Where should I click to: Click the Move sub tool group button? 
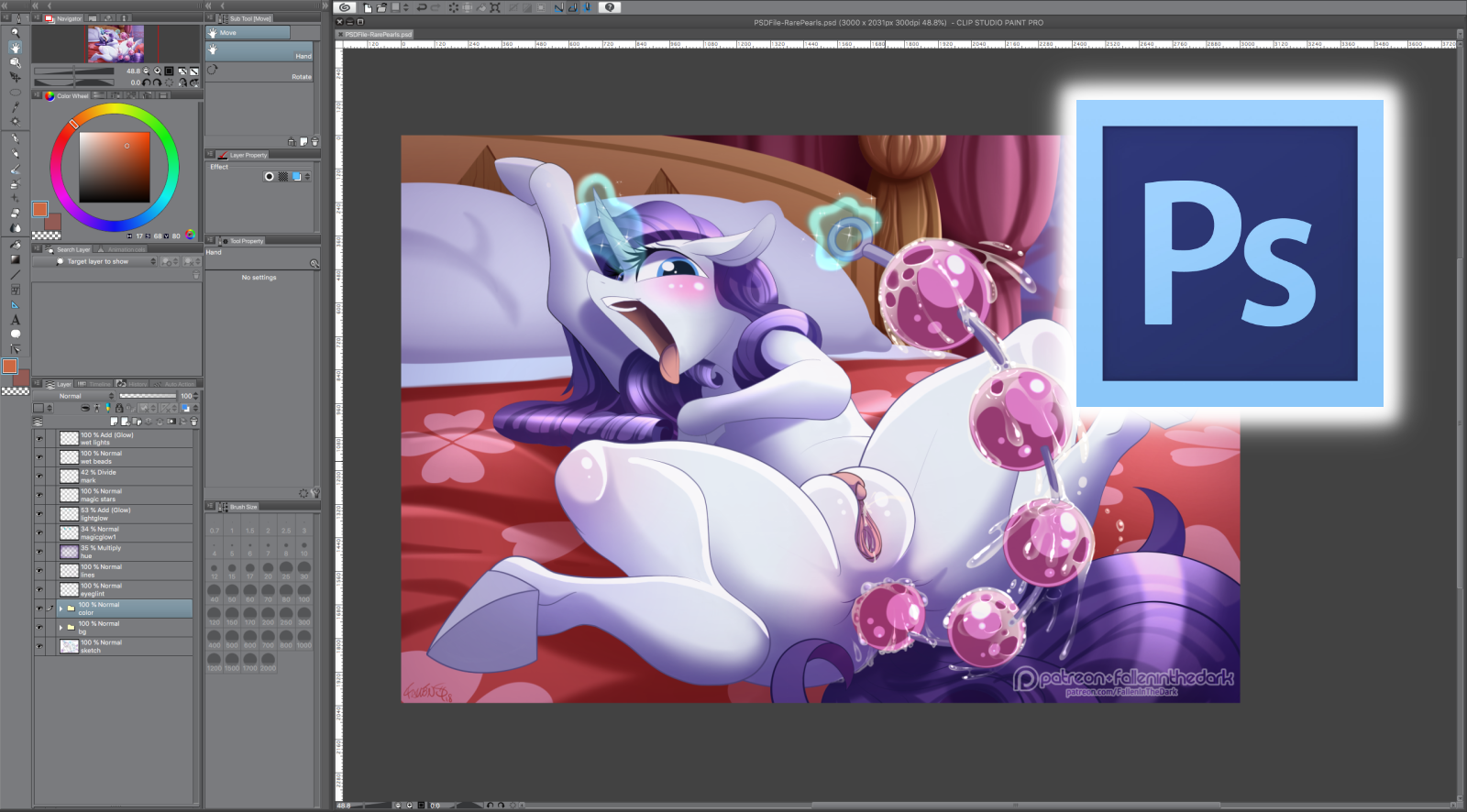(248, 33)
